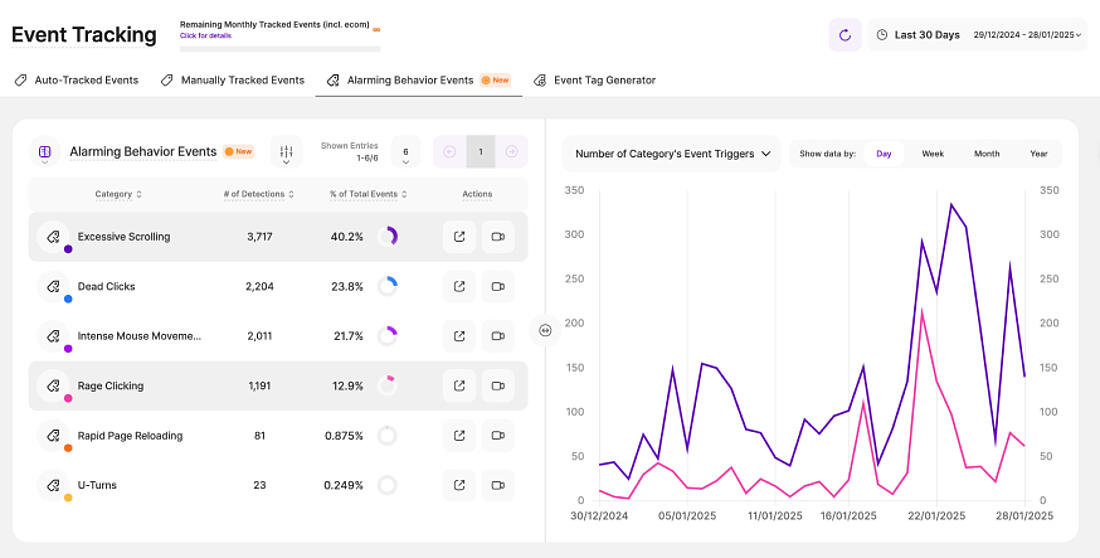
Task: Toggle the Excessive Scrolling row chart series
Action: point(278,237)
